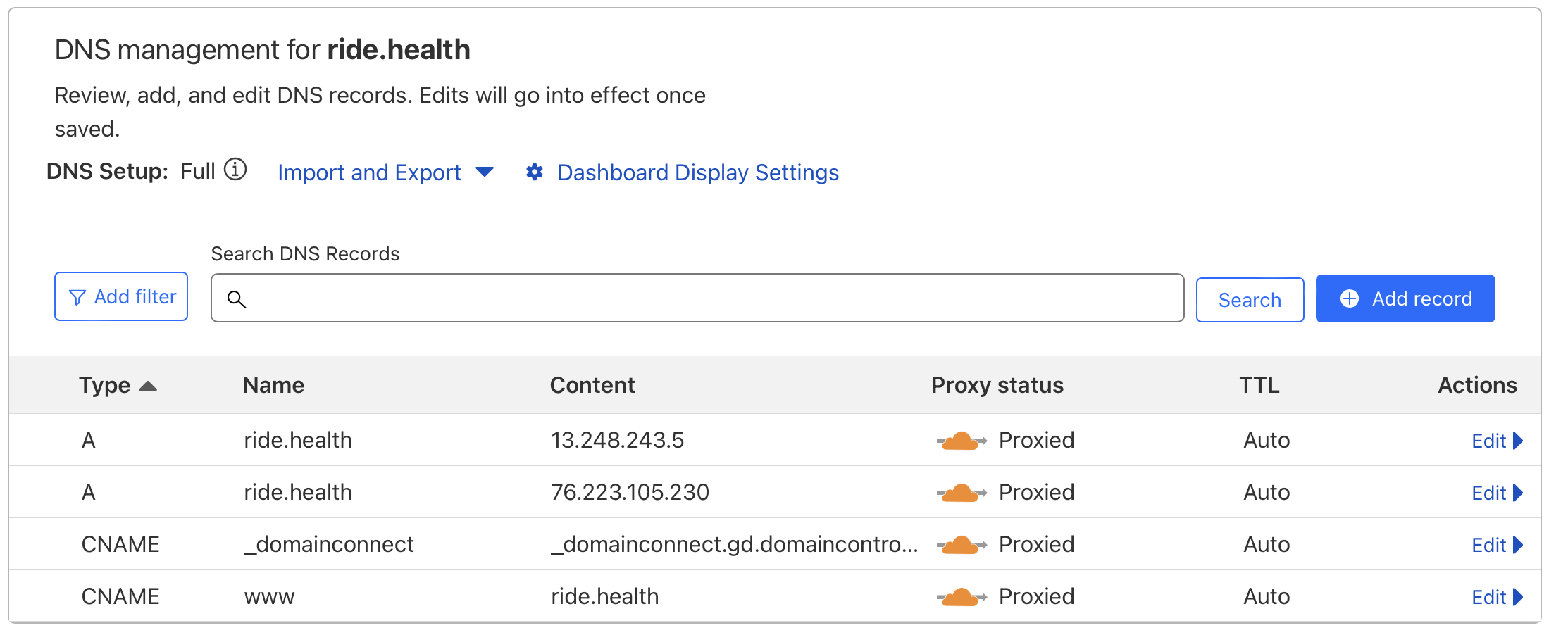The width and height of the screenshot is (1568, 635).
Task: Click the info icon next to DNS Setup Full
Action: tap(237, 170)
